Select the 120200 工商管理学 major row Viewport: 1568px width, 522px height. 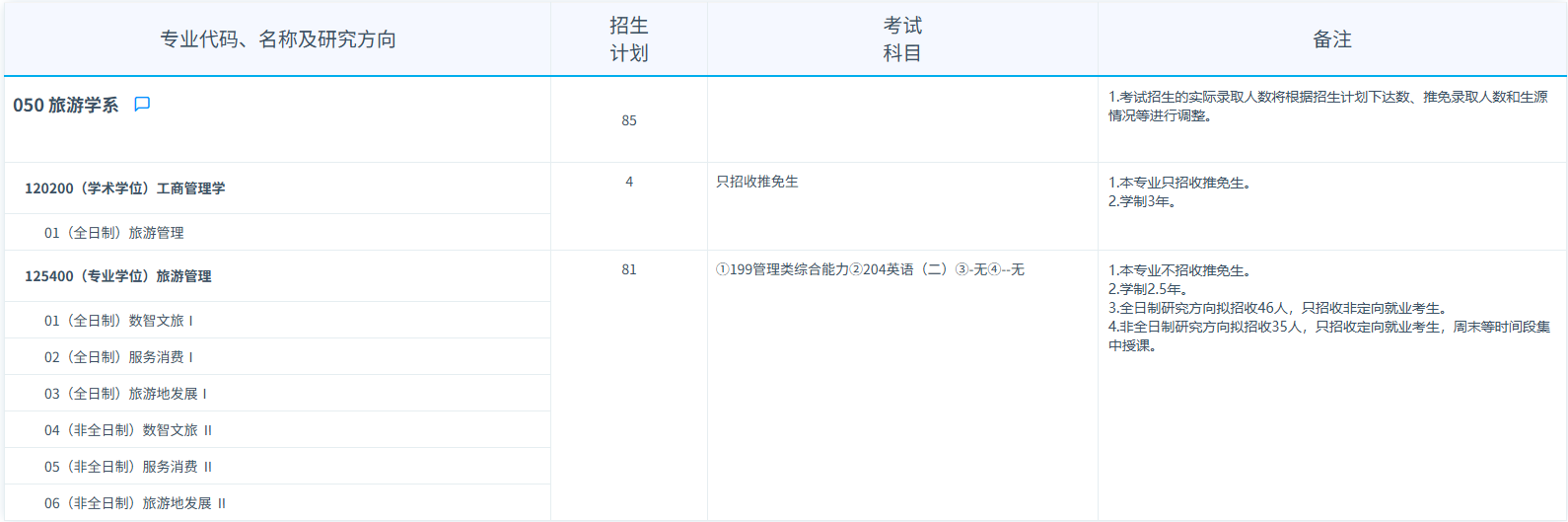pos(125,188)
